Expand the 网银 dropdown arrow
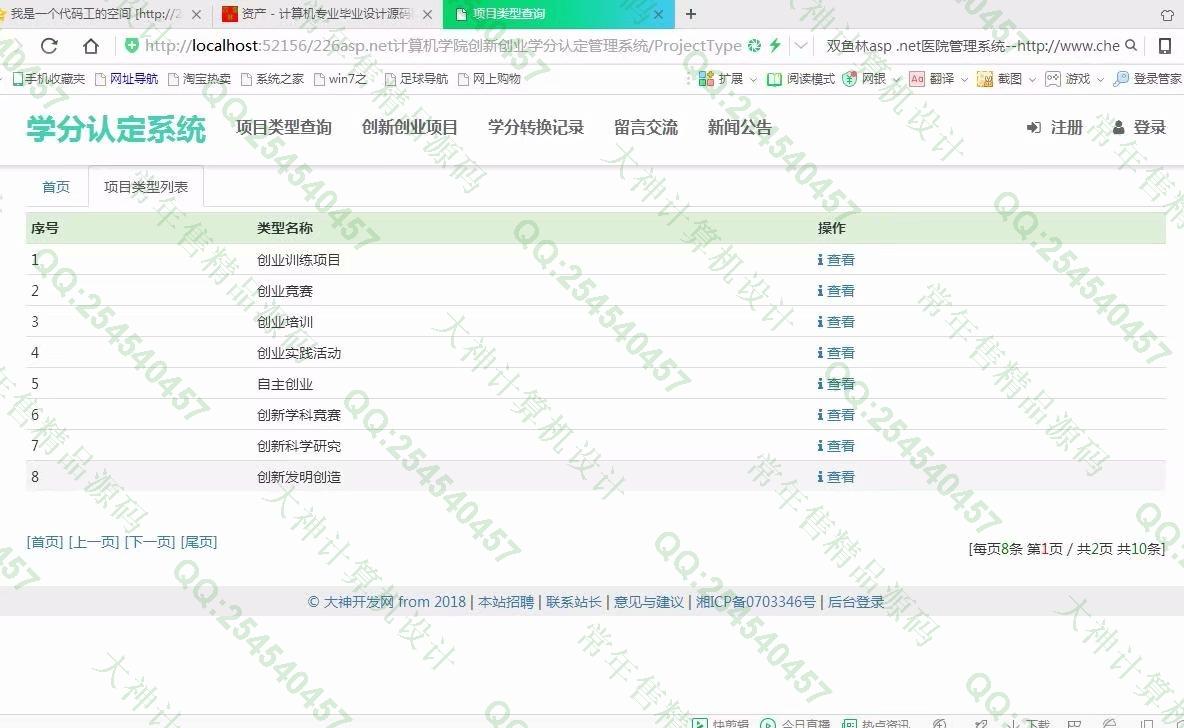 896,79
